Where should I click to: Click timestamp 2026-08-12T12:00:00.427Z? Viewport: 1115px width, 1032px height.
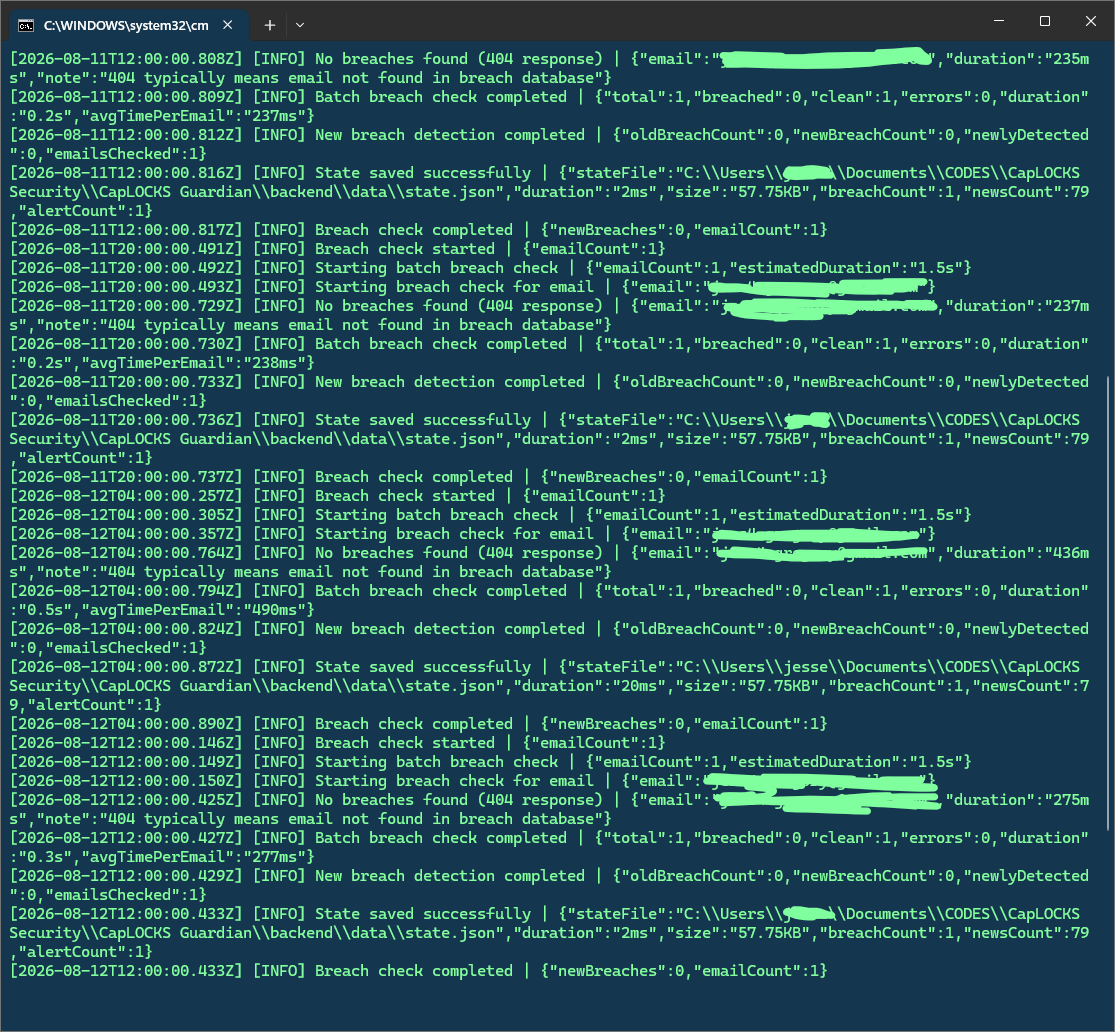click(126, 838)
